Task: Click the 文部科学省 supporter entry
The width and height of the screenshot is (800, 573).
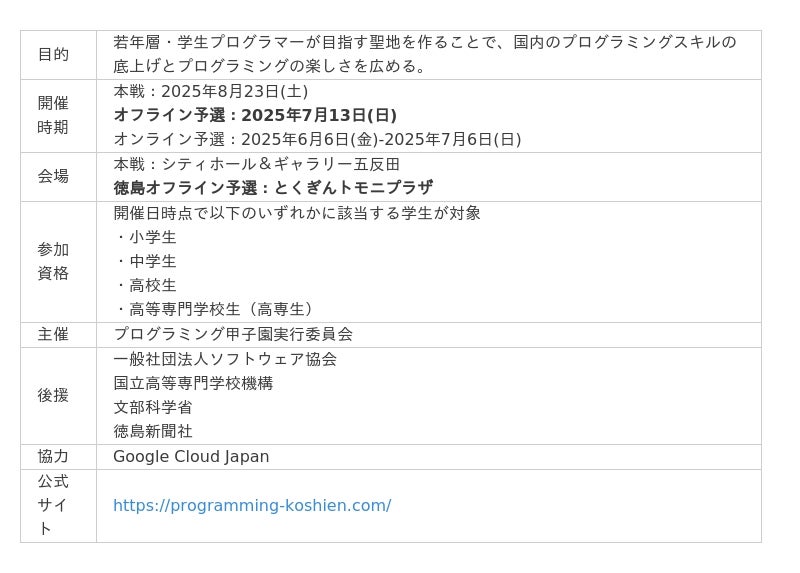Action: coord(152,407)
